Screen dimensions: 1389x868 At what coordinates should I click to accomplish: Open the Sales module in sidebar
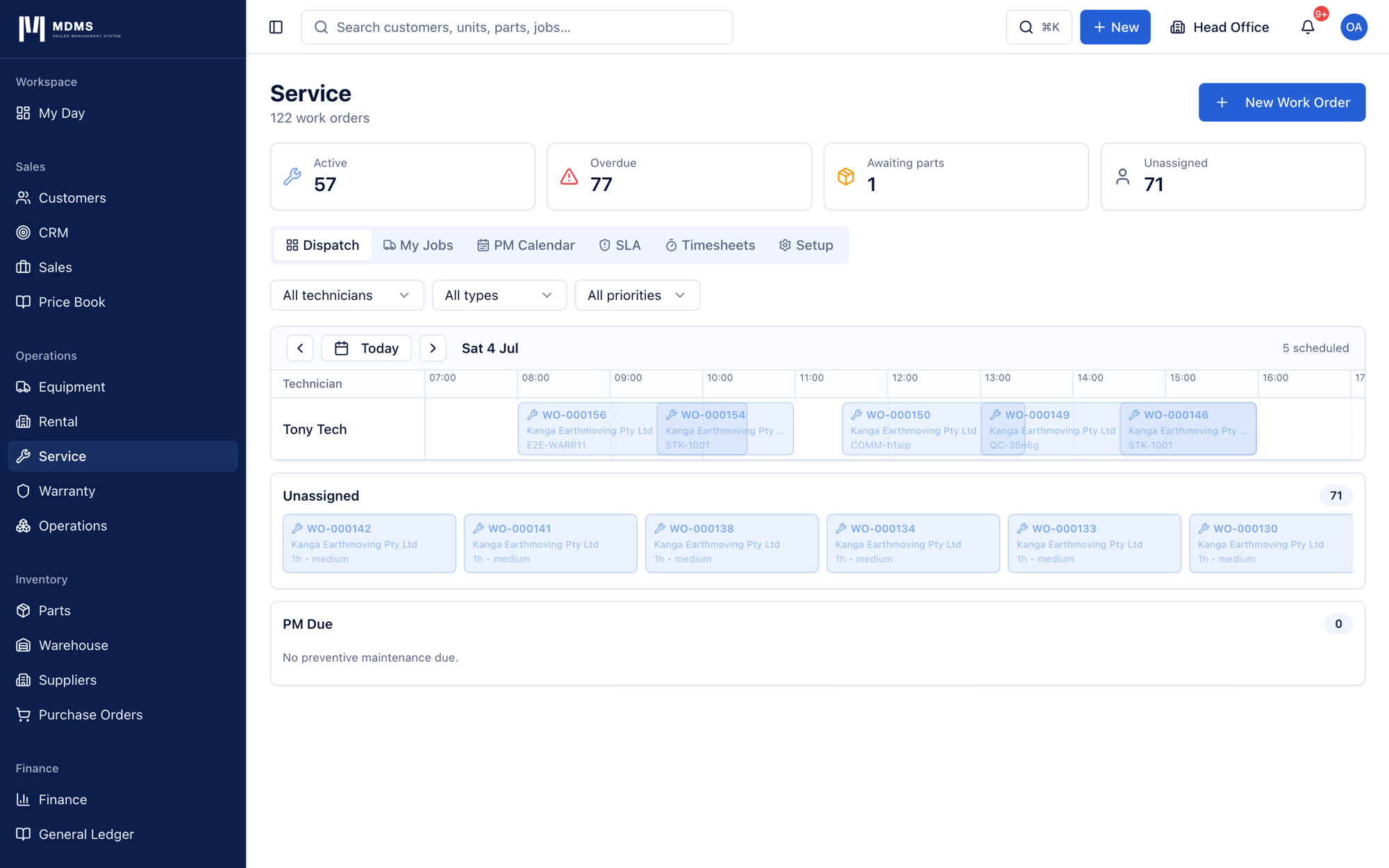123,267
